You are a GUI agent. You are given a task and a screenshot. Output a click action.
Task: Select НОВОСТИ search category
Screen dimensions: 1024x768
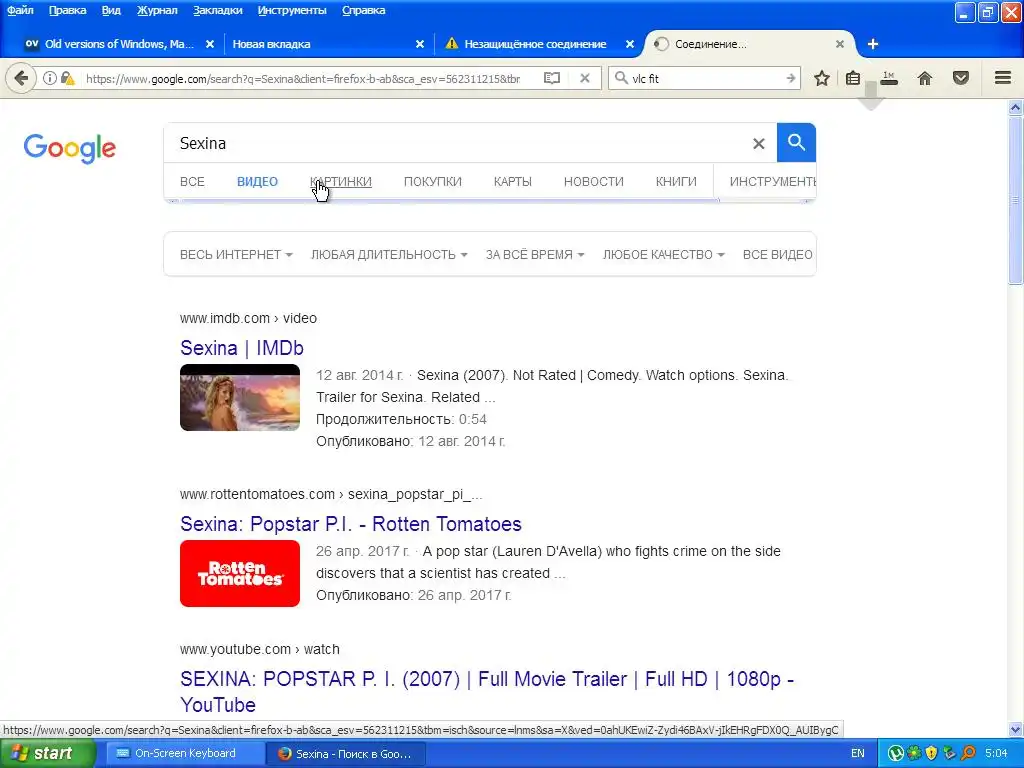pos(594,182)
